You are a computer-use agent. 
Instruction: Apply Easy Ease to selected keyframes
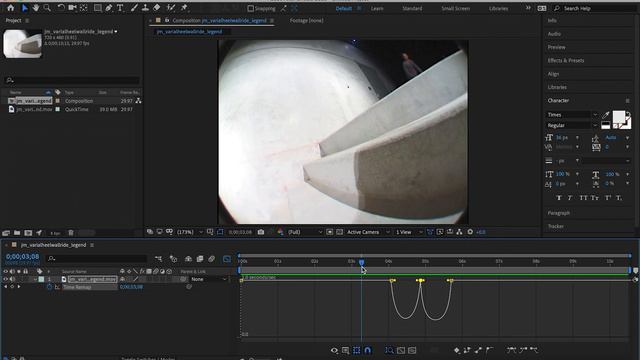511,350
